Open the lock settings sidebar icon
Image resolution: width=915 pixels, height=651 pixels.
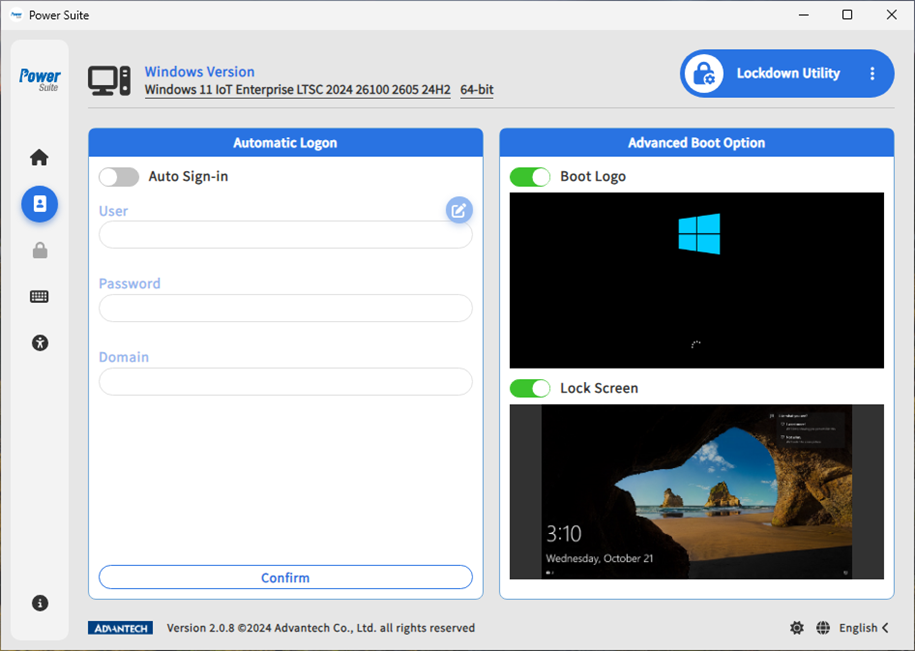point(39,249)
